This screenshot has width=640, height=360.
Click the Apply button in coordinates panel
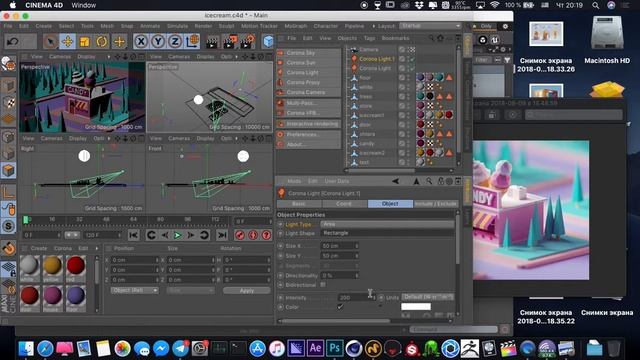[x=247, y=290]
